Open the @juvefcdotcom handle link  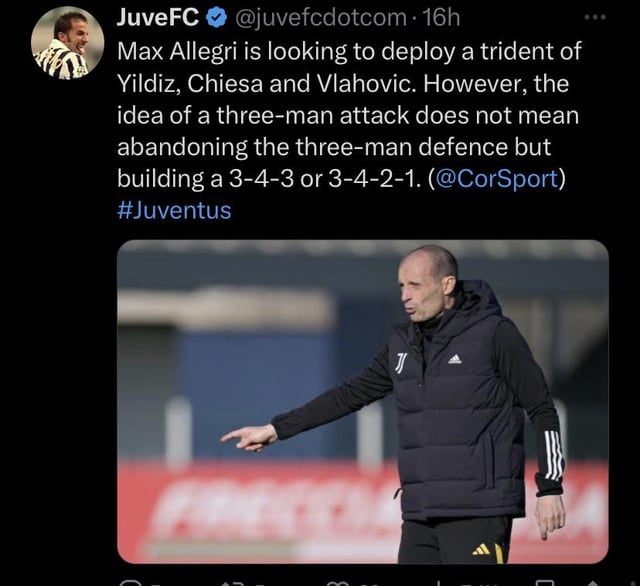(x=318, y=18)
